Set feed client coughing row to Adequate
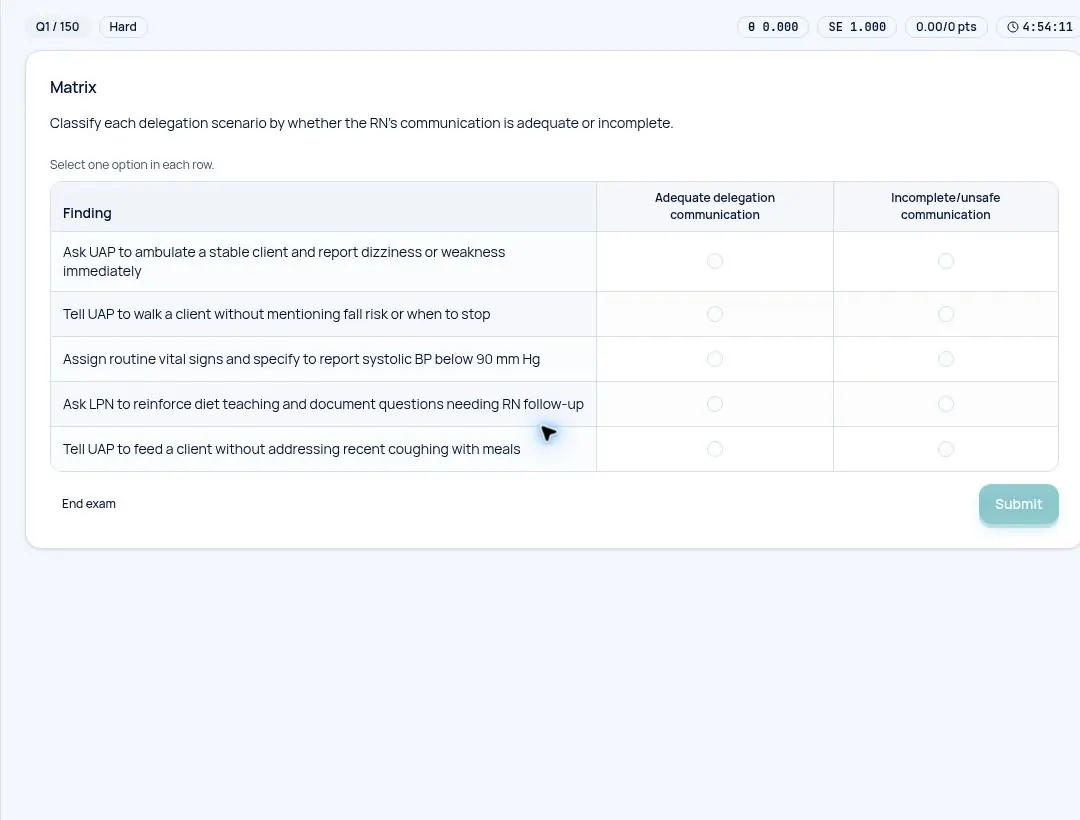Screen dimensions: 1080x820 [x=715, y=449]
